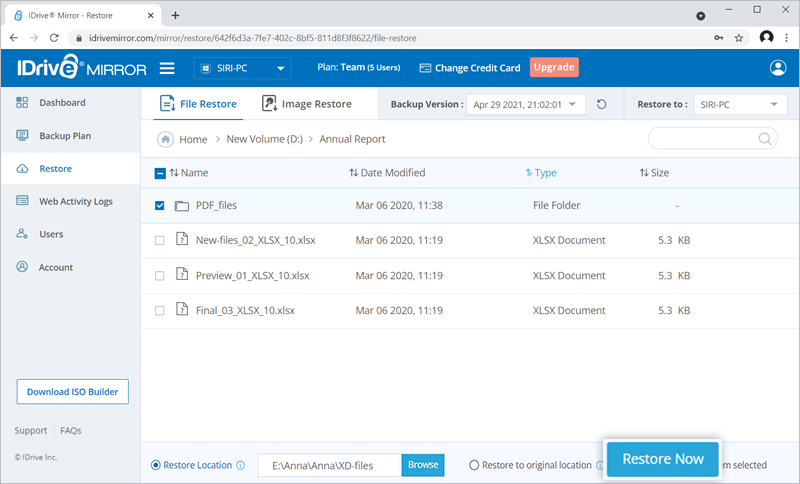This screenshot has width=800, height=484.
Task: Click the search magnifier icon
Action: pos(764,138)
